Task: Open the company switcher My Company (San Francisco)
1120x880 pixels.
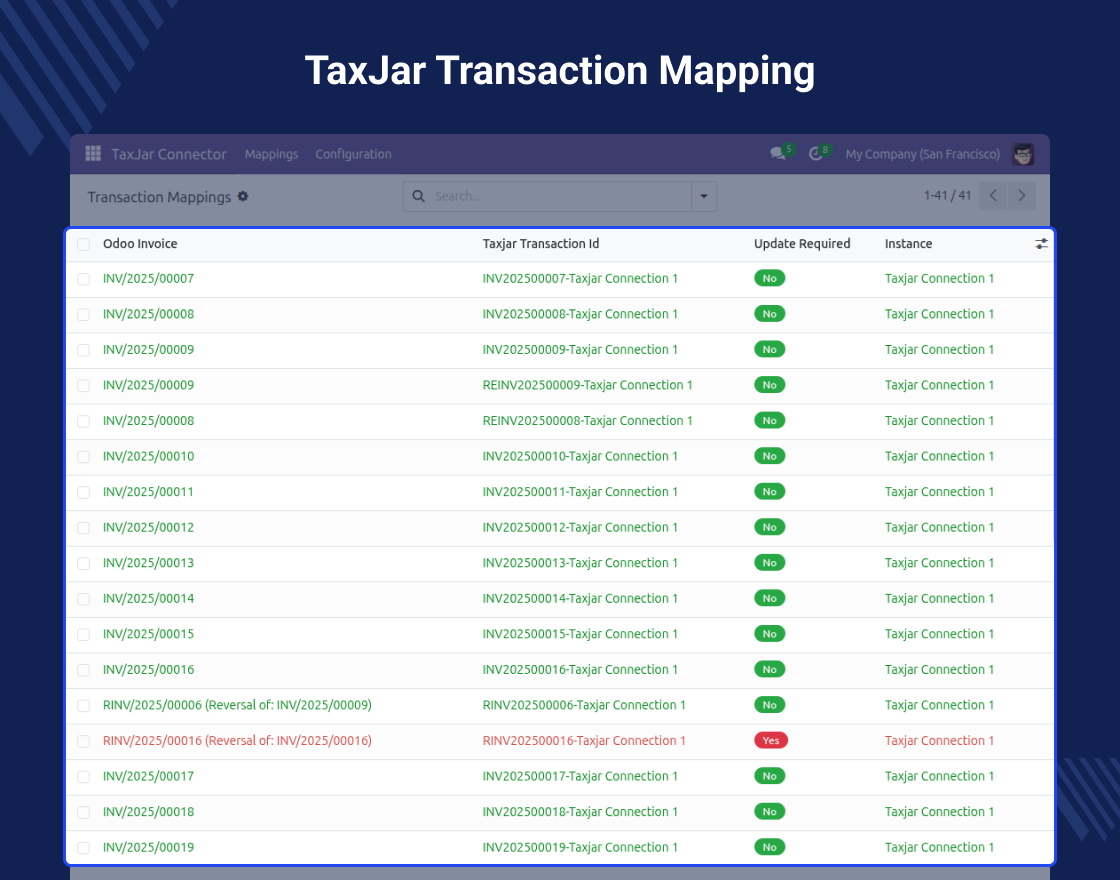Action: pos(922,154)
